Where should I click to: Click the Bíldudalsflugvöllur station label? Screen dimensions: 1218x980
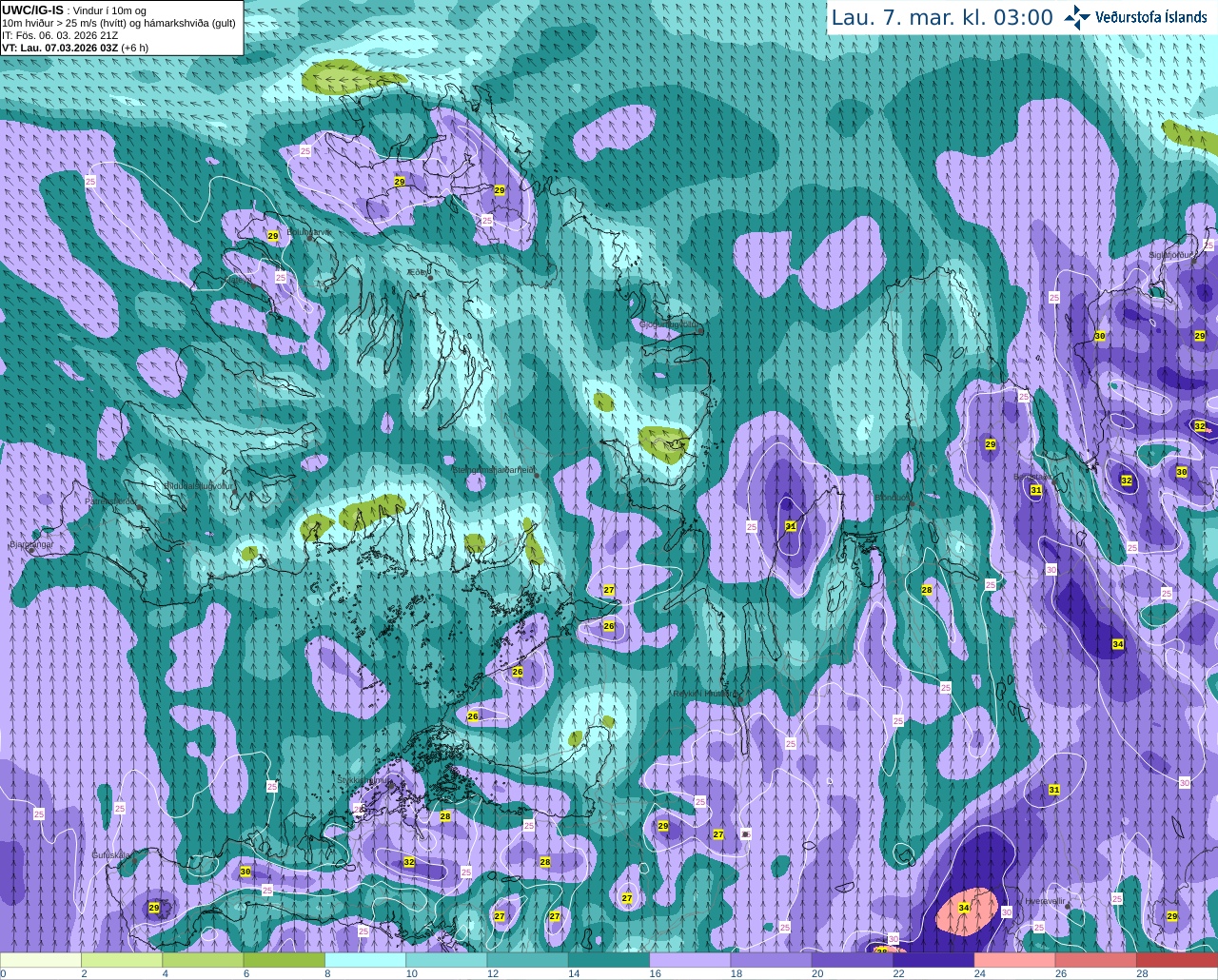point(198,485)
